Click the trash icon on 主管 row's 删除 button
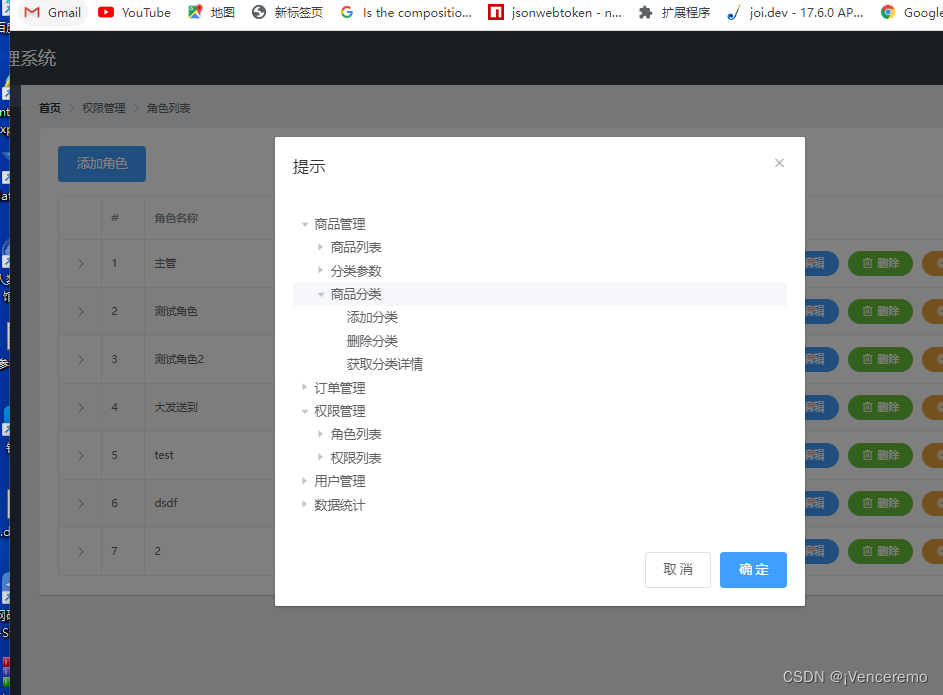943x695 pixels. (867, 263)
